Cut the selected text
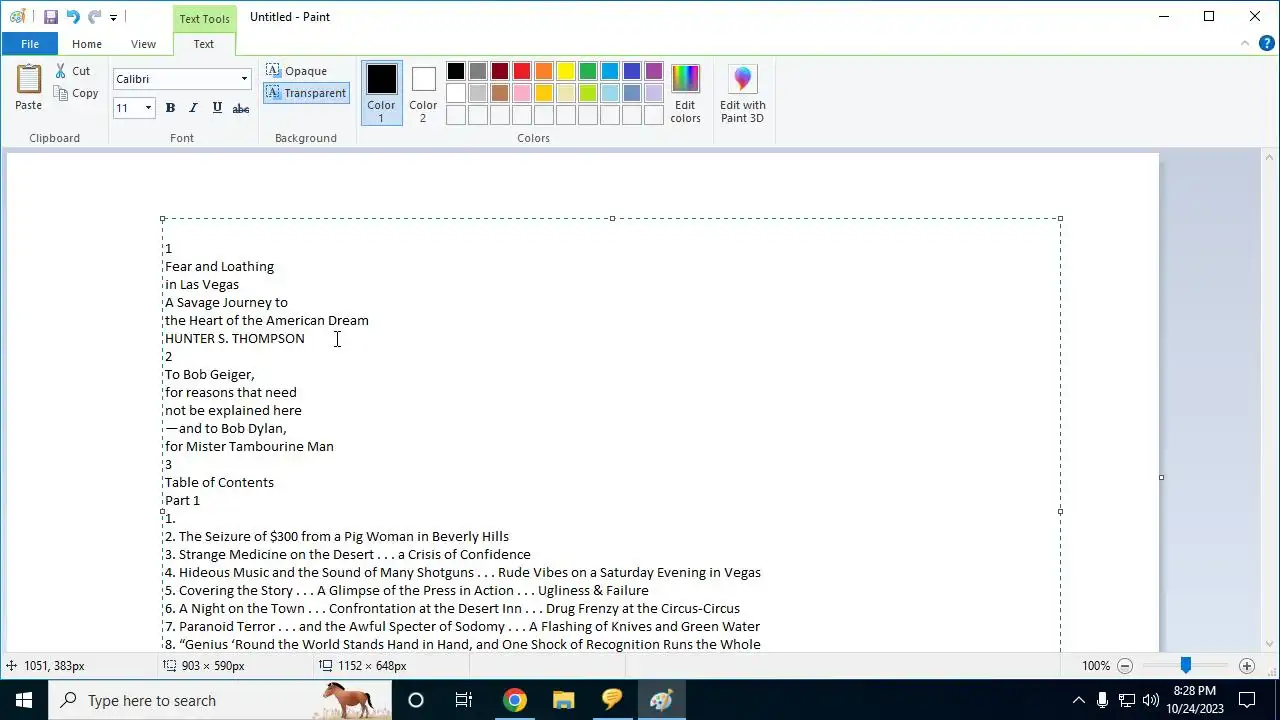The width and height of the screenshot is (1280, 720). 72,71
